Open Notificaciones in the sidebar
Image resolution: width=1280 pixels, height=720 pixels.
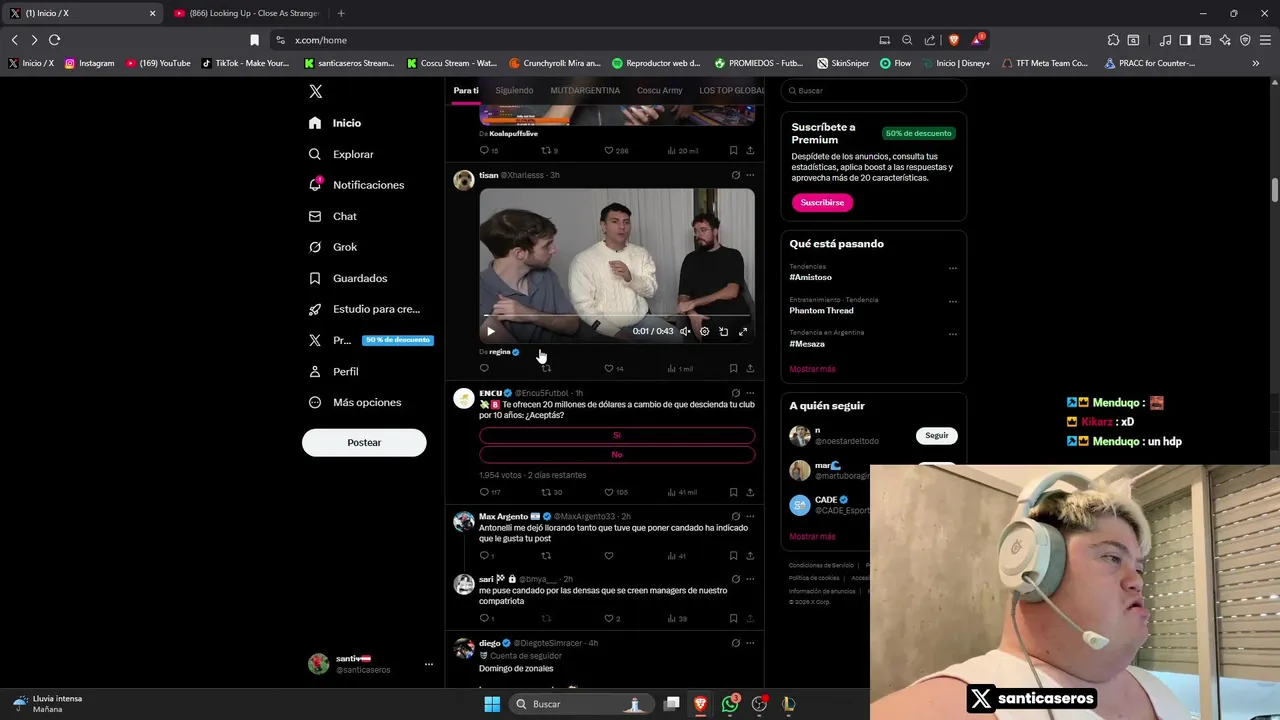point(356,185)
